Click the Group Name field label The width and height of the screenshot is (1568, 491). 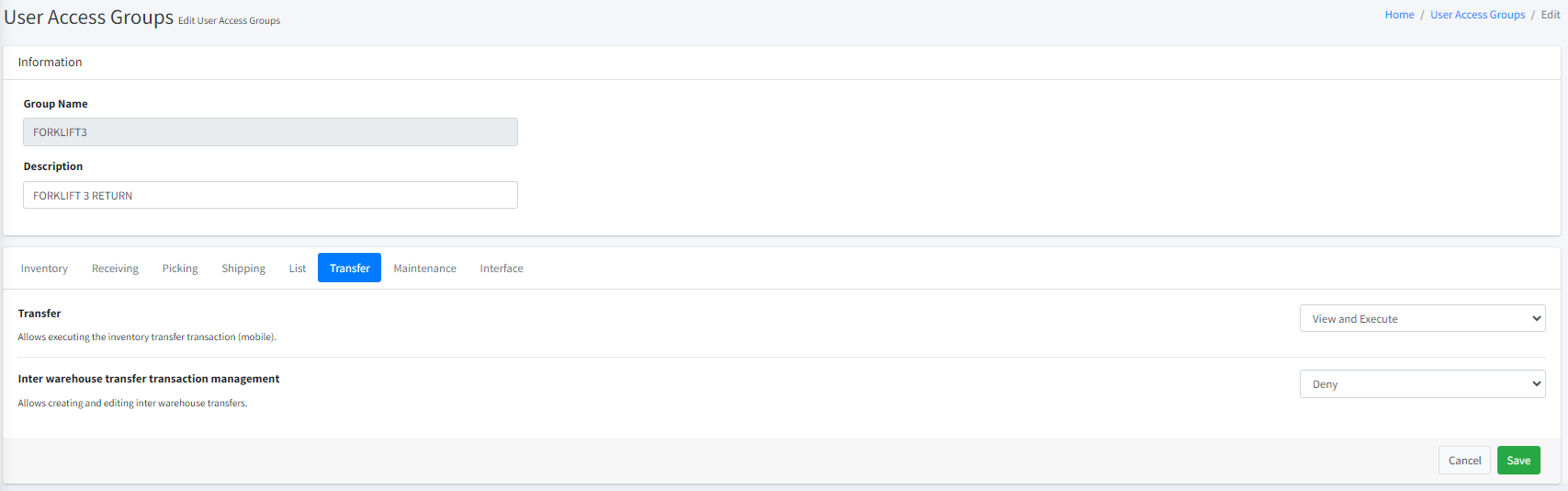tap(56, 104)
